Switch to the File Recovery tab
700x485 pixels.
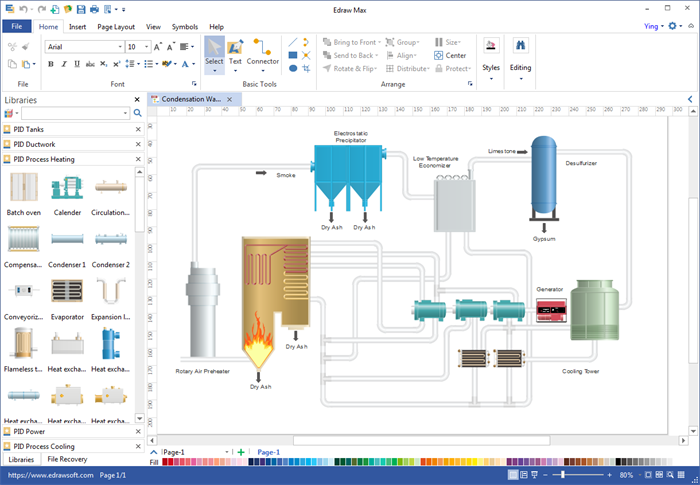pos(67,459)
